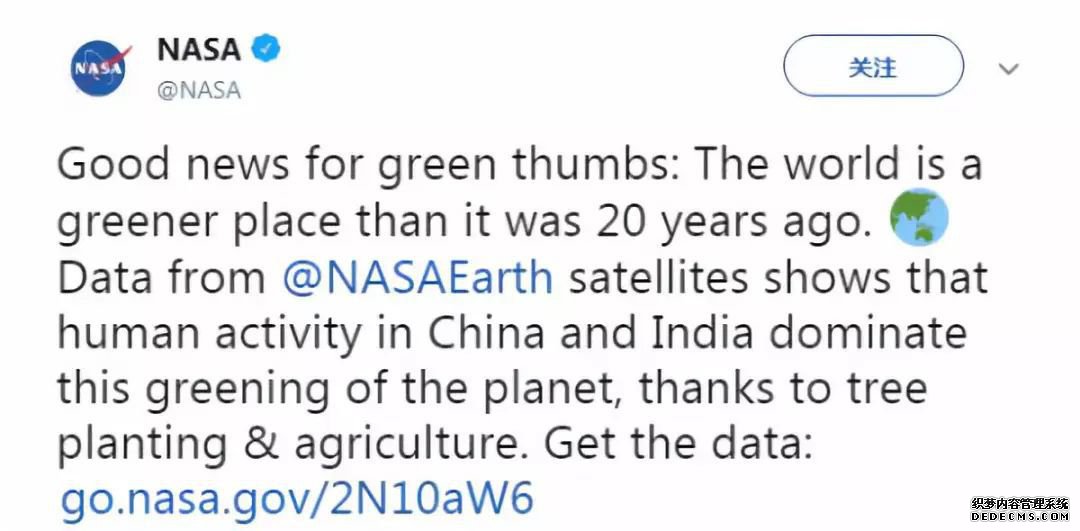Open the @NASAEarth mention link
The width and height of the screenshot is (1080, 531).
coord(418,277)
